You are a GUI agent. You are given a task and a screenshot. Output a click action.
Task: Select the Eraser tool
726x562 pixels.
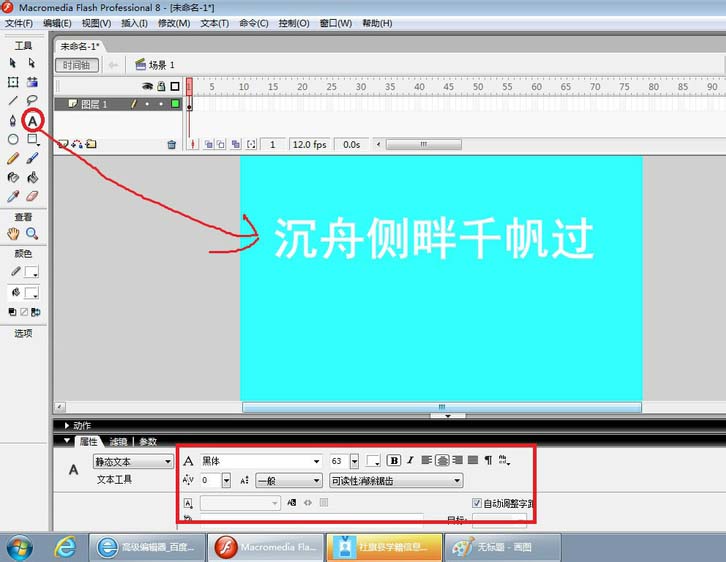(x=32, y=196)
